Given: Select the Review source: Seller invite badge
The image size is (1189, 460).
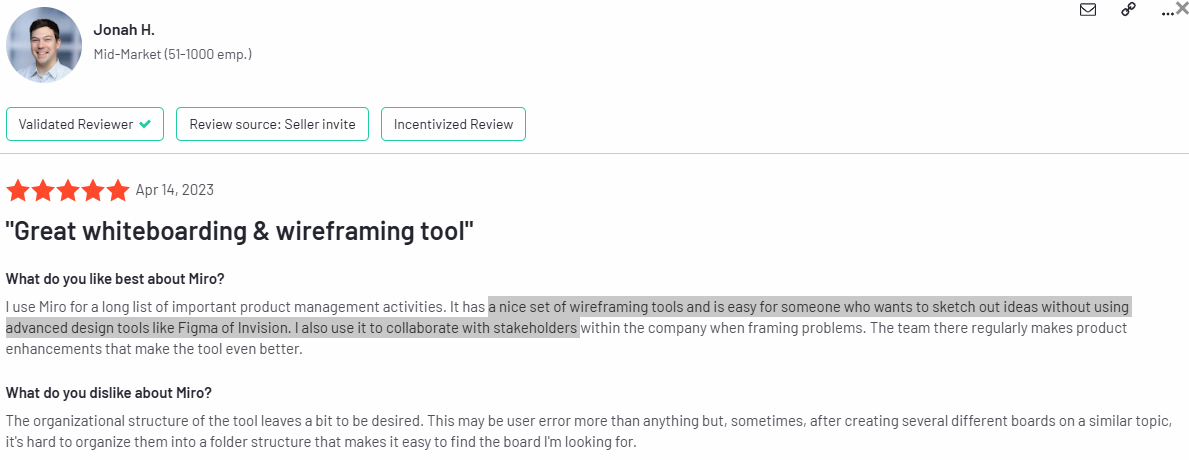Looking at the screenshot, I should coord(272,124).
